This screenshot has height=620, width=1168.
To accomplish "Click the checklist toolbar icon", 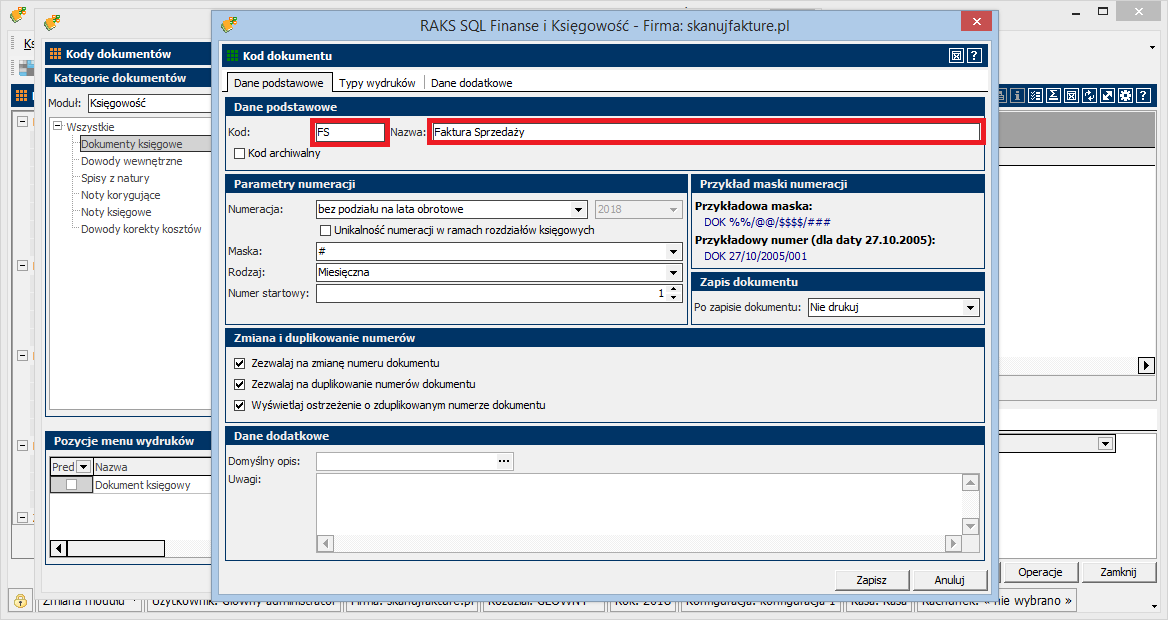I will (1035, 96).
